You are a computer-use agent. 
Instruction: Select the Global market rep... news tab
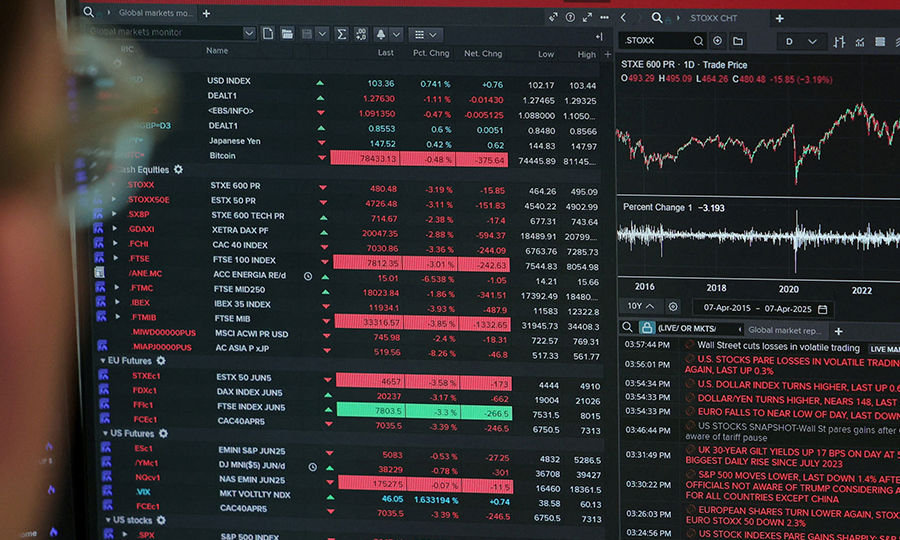[785, 330]
